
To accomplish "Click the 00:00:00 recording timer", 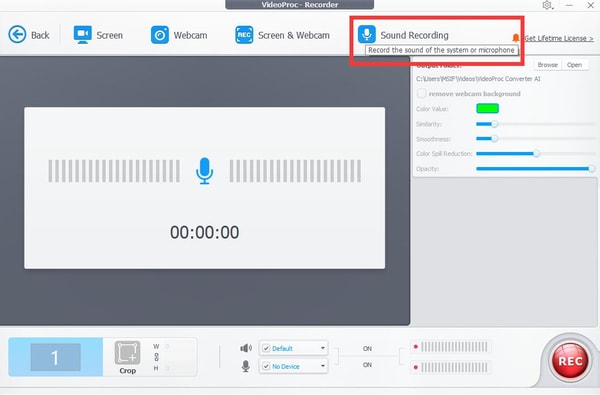I will coord(205,232).
